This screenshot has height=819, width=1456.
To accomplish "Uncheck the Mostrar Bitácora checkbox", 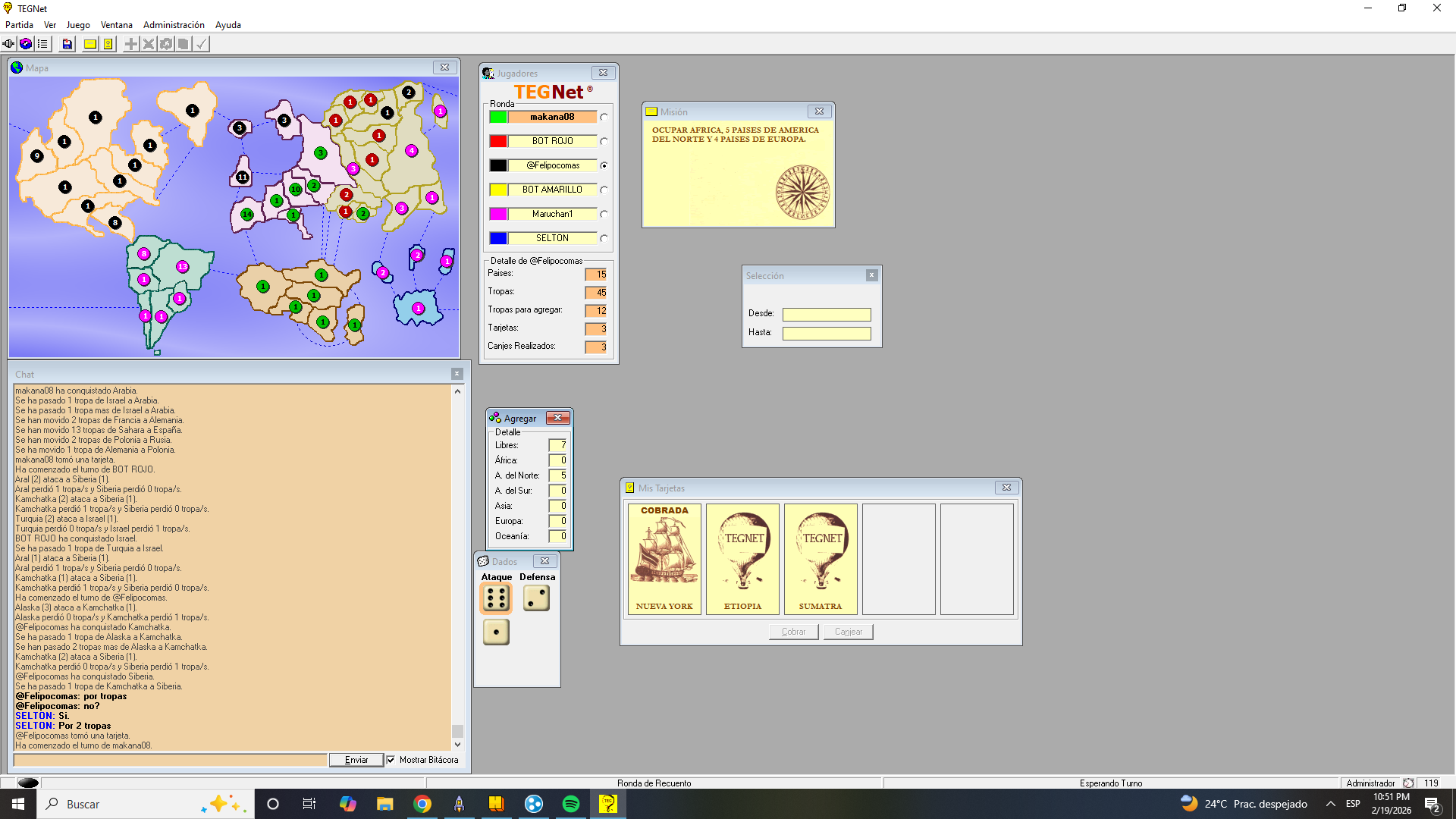I will (x=391, y=760).
